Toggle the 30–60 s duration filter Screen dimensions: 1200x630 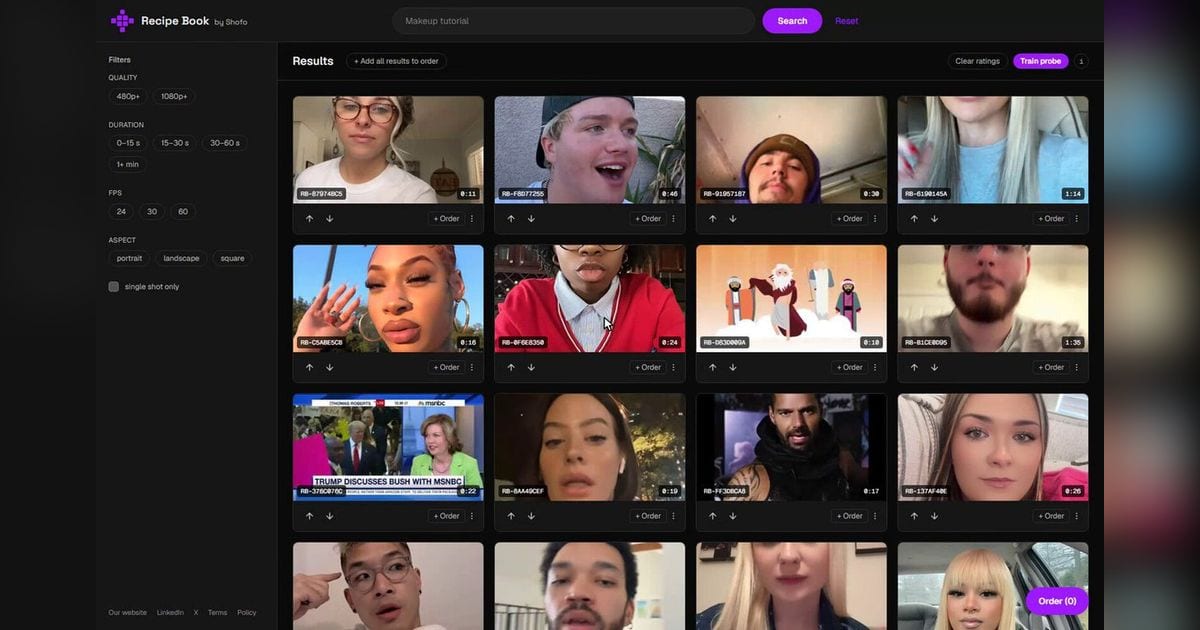click(x=225, y=143)
